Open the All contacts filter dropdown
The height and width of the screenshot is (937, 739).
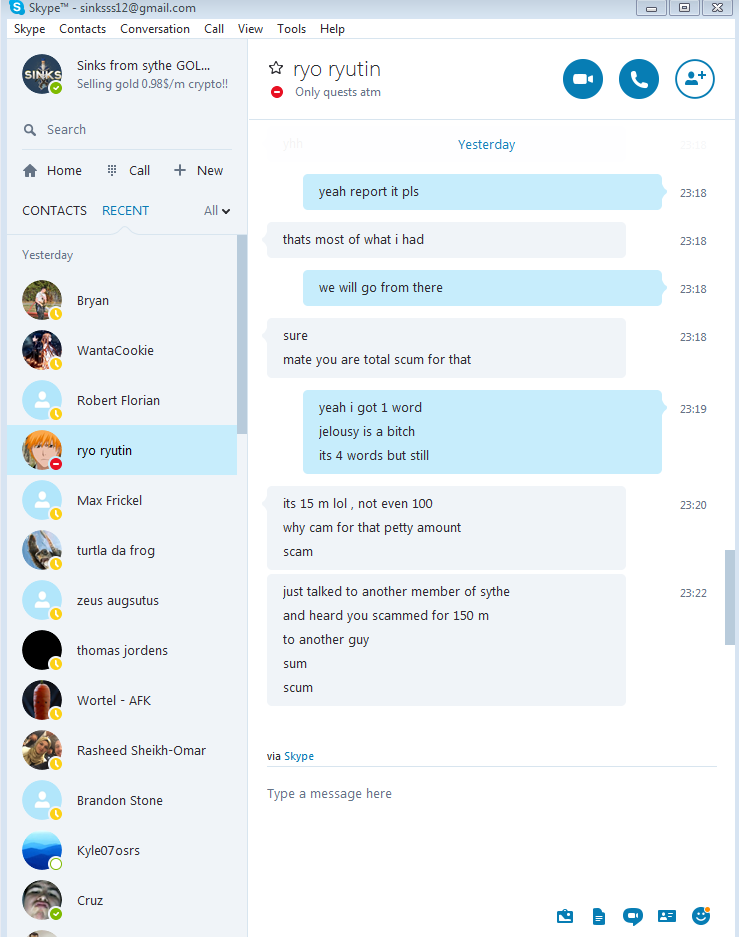coord(217,210)
